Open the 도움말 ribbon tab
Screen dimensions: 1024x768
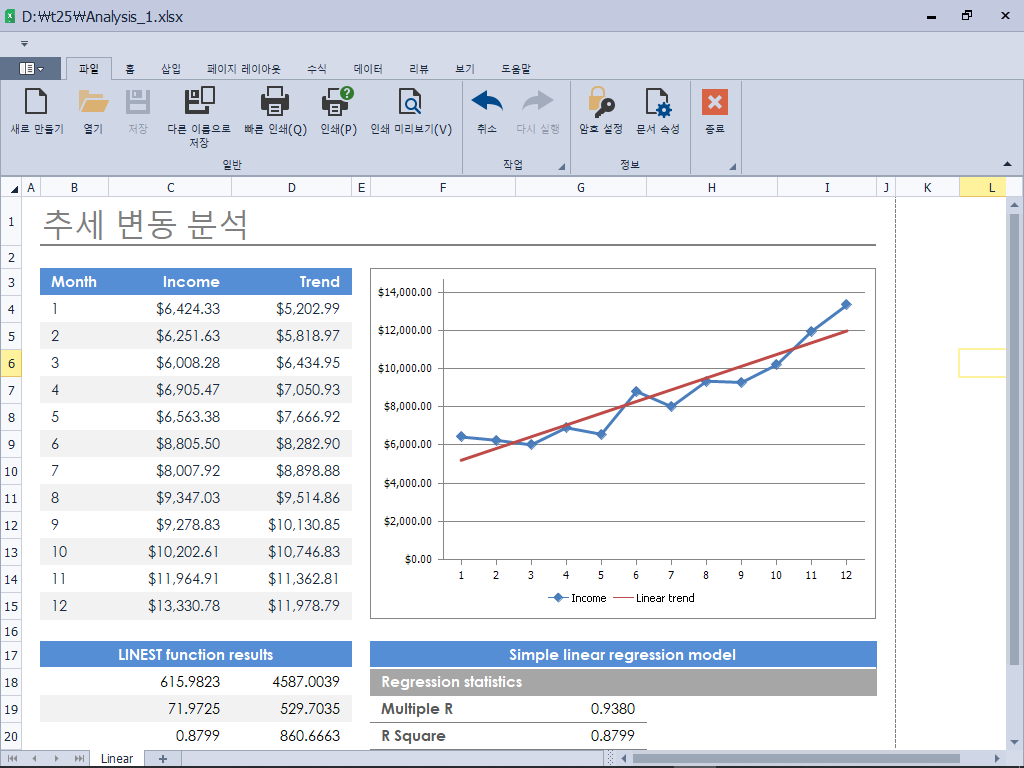coord(516,69)
